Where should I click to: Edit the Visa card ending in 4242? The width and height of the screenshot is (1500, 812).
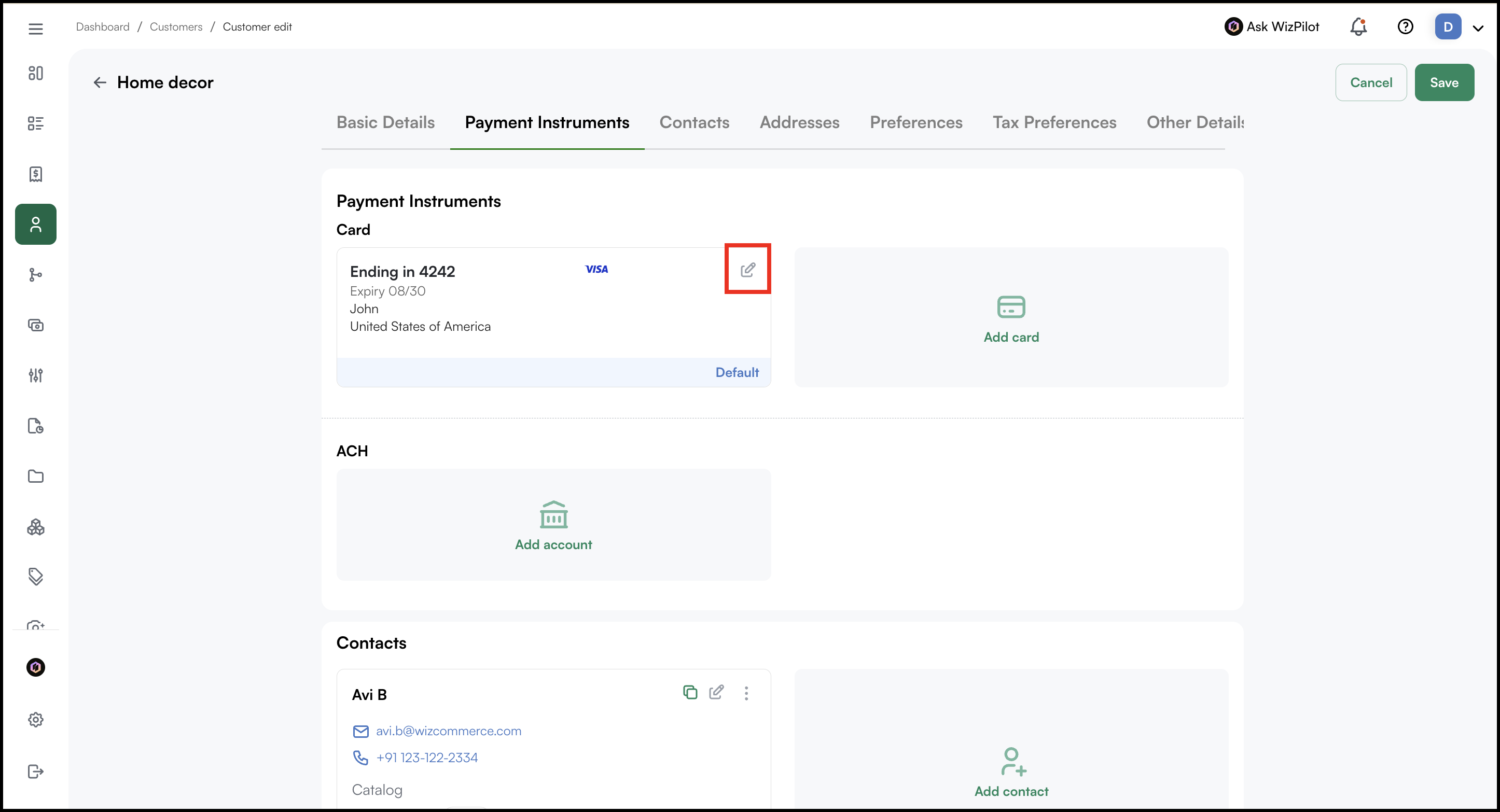click(748, 270)
